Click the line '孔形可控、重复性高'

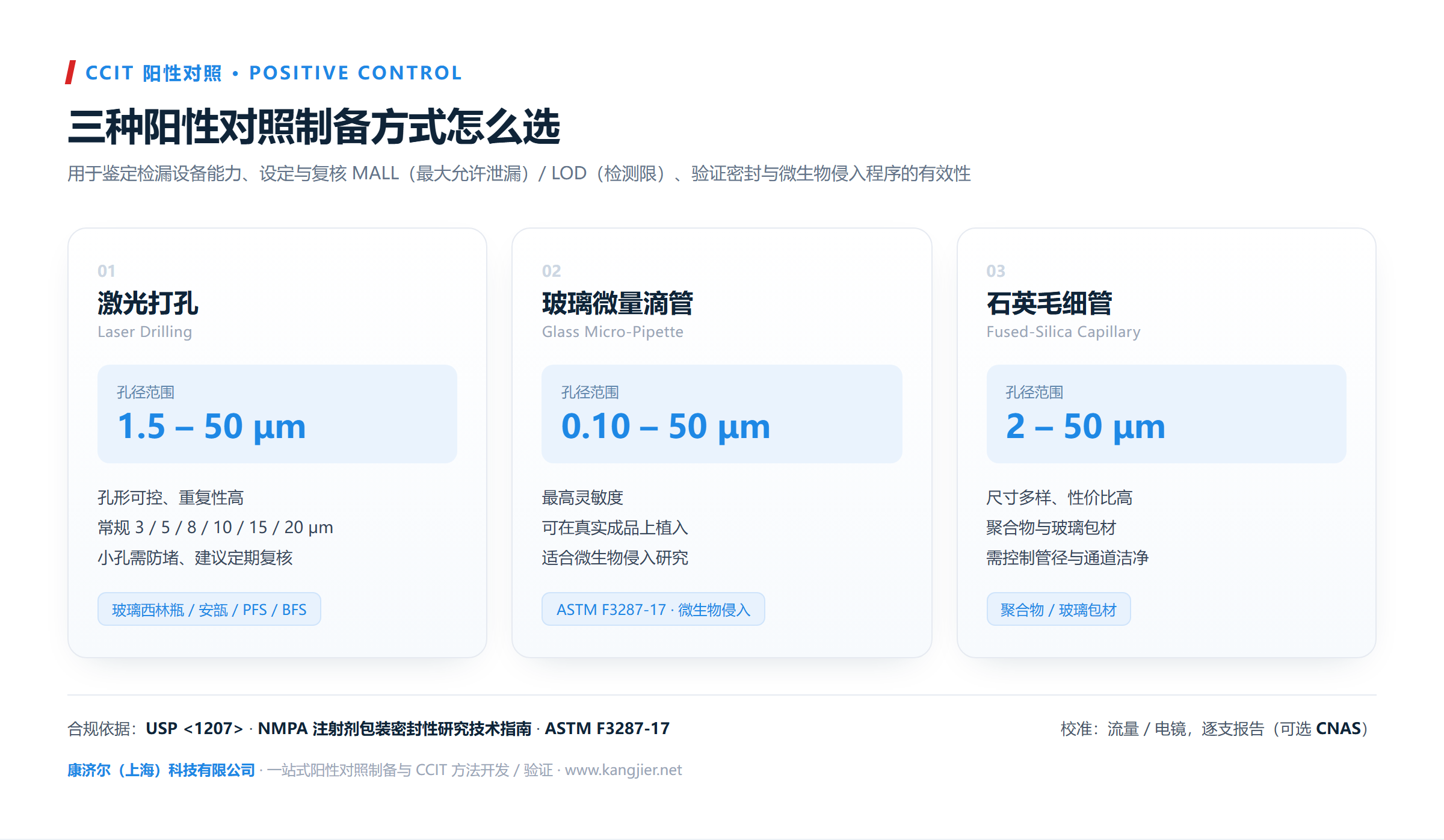[x=170, y=498]
